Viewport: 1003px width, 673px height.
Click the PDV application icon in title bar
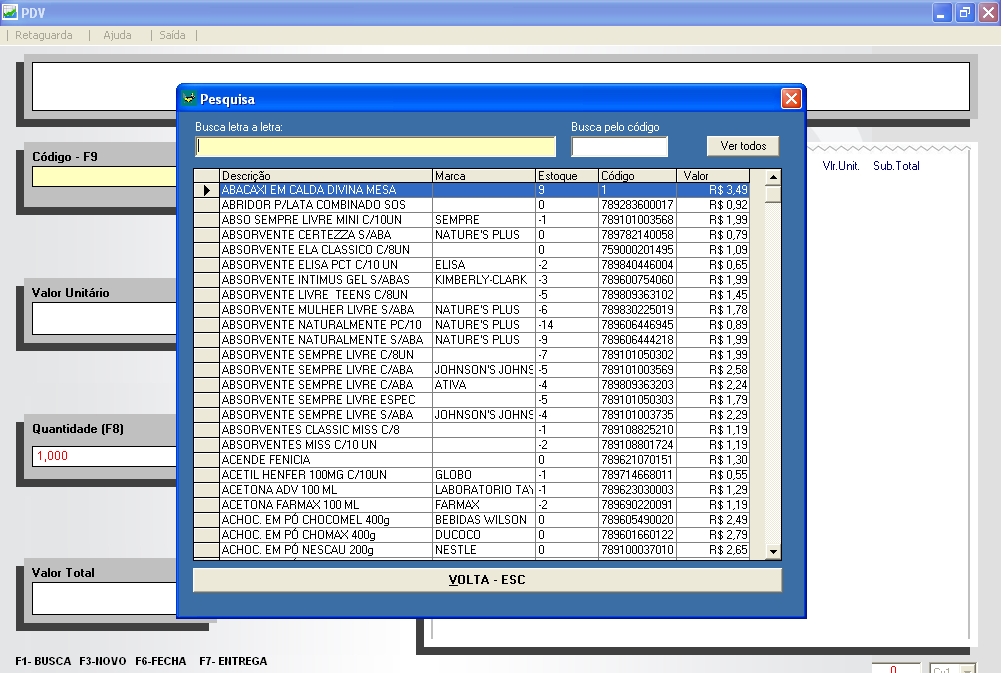[x=10, y=13]
